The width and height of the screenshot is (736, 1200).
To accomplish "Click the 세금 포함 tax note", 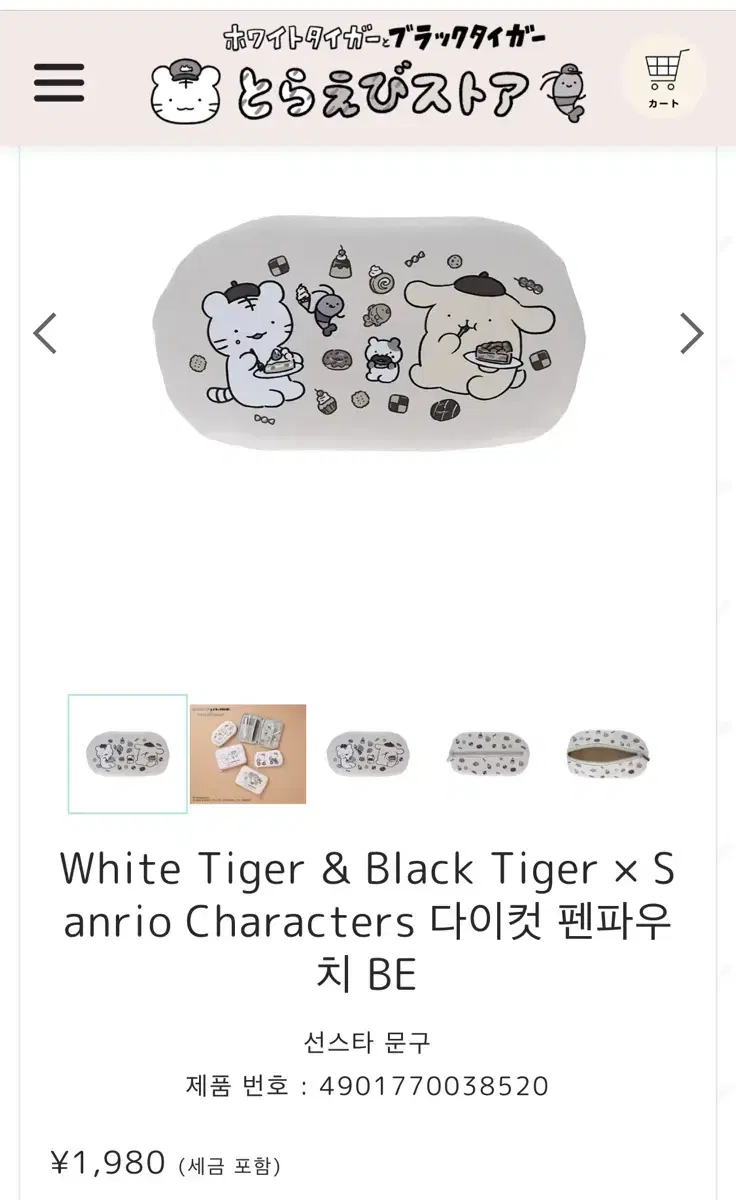I will pyautogui.click(x=230, y=1165).
